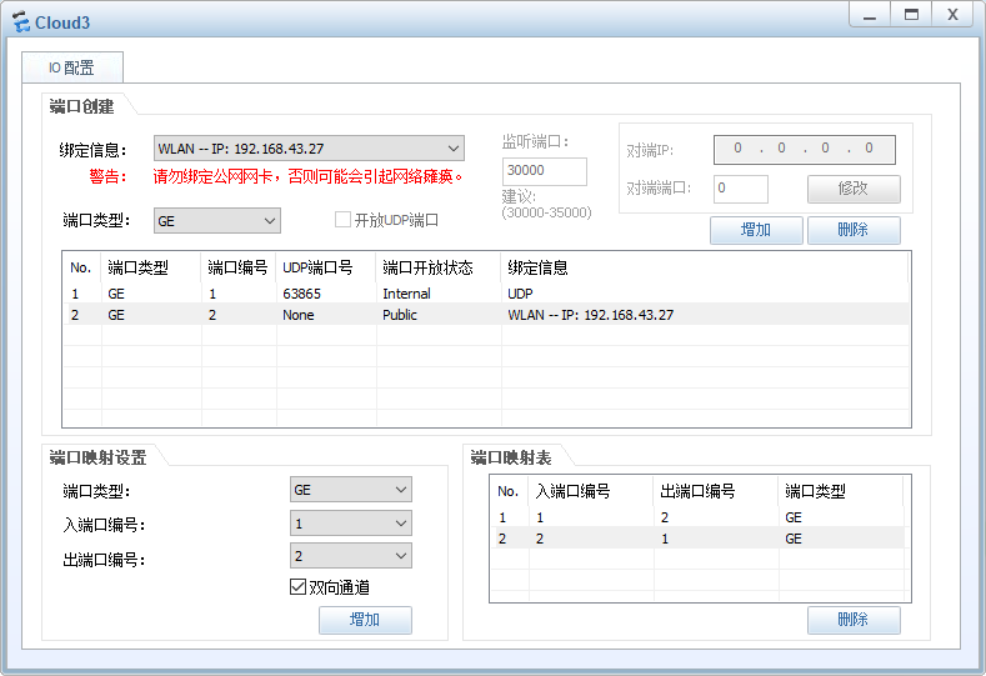Click the 端口开放状态 column header
986x676 pixels.
(438, 268)
